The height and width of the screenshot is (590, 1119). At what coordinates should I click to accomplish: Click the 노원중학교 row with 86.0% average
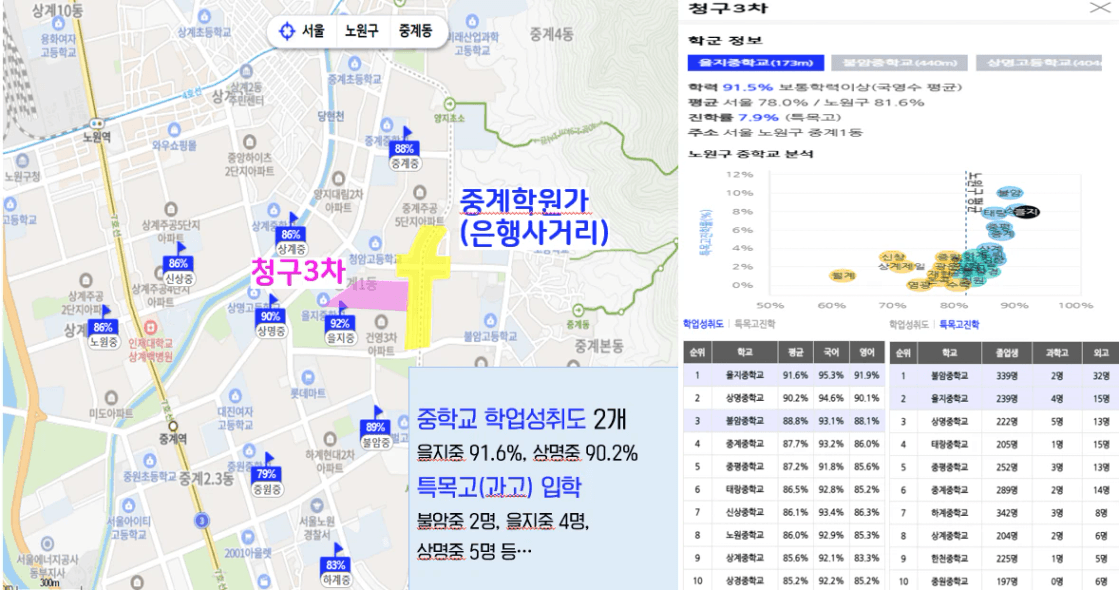pyautogui.click(x=784, y=535)
